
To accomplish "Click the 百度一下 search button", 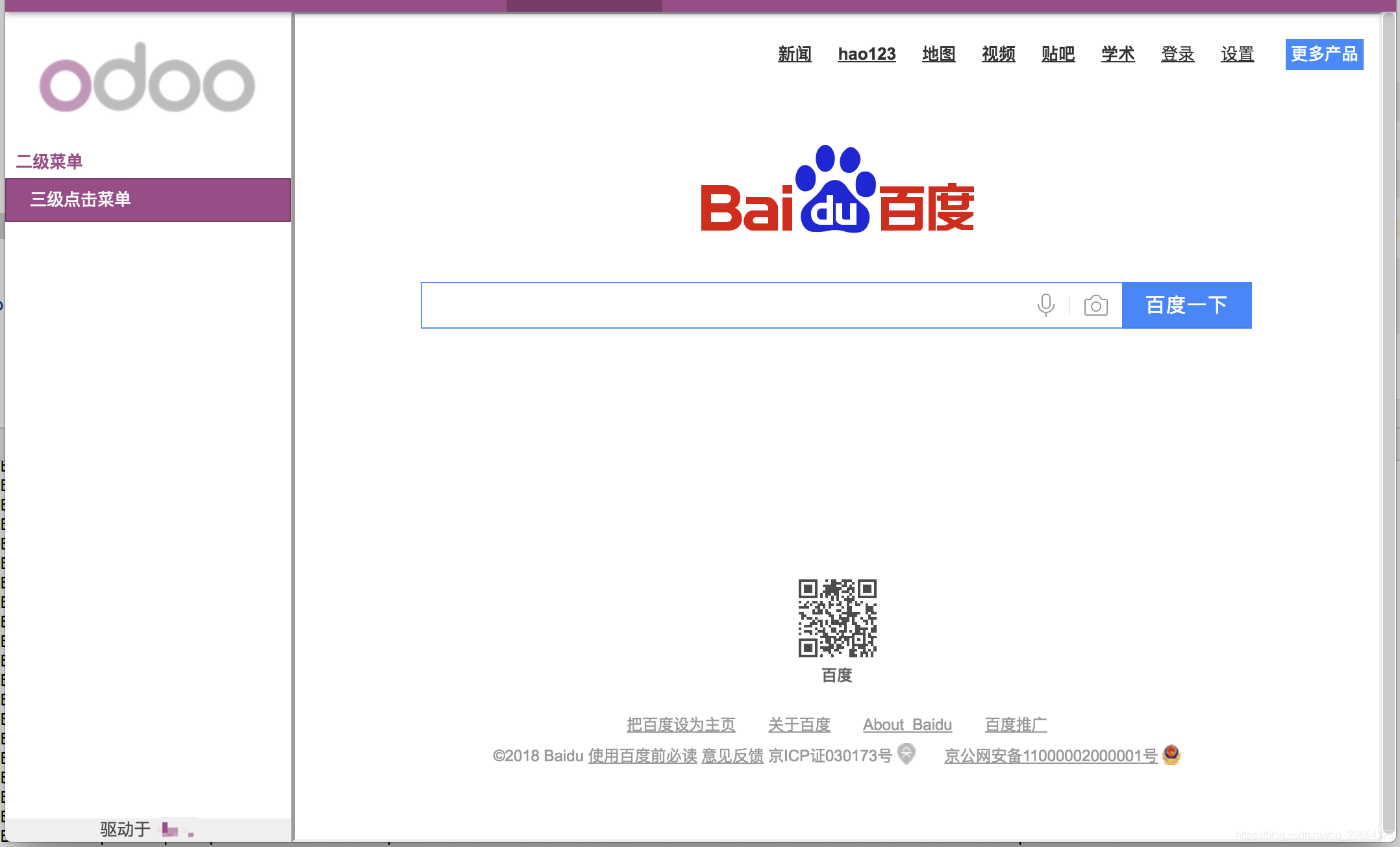I will pyautogui.click(x=1186, y=305).
